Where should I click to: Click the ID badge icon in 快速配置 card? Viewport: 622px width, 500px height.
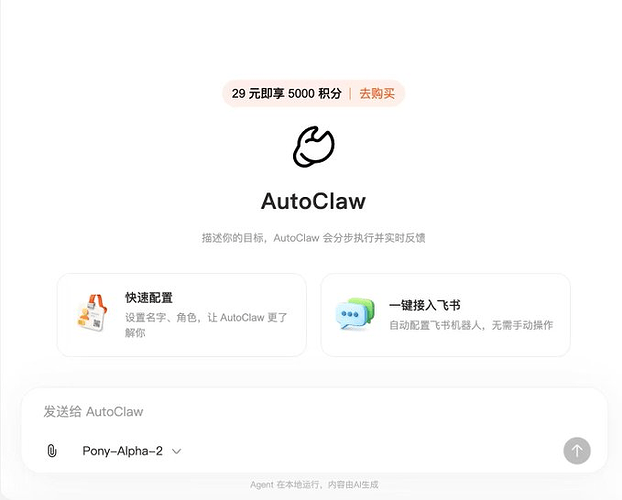(92, 313)
